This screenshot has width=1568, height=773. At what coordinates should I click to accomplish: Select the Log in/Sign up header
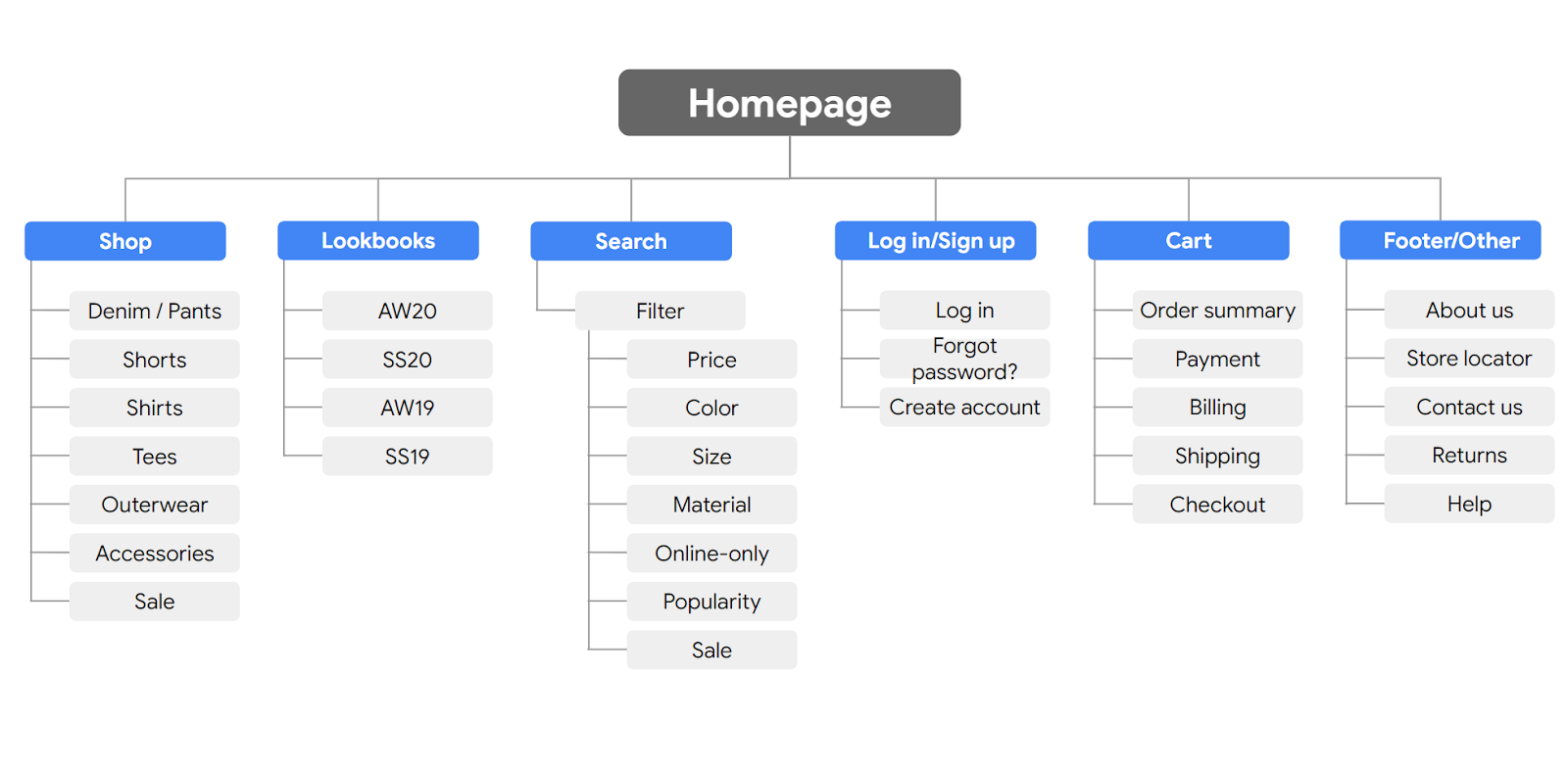pyautogui.click(x=935, y=241)
